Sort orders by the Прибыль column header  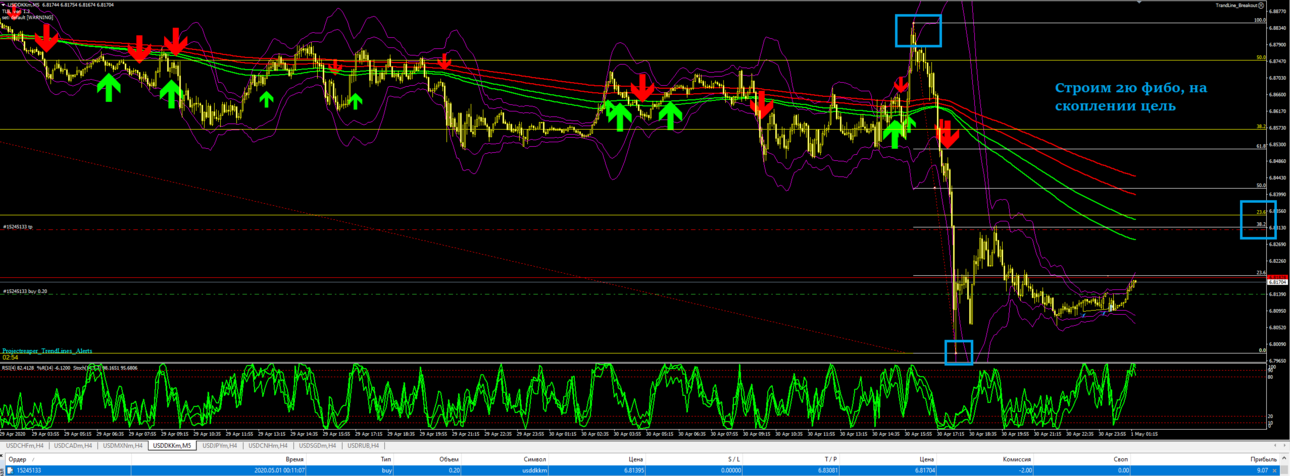pos(1264,459)
